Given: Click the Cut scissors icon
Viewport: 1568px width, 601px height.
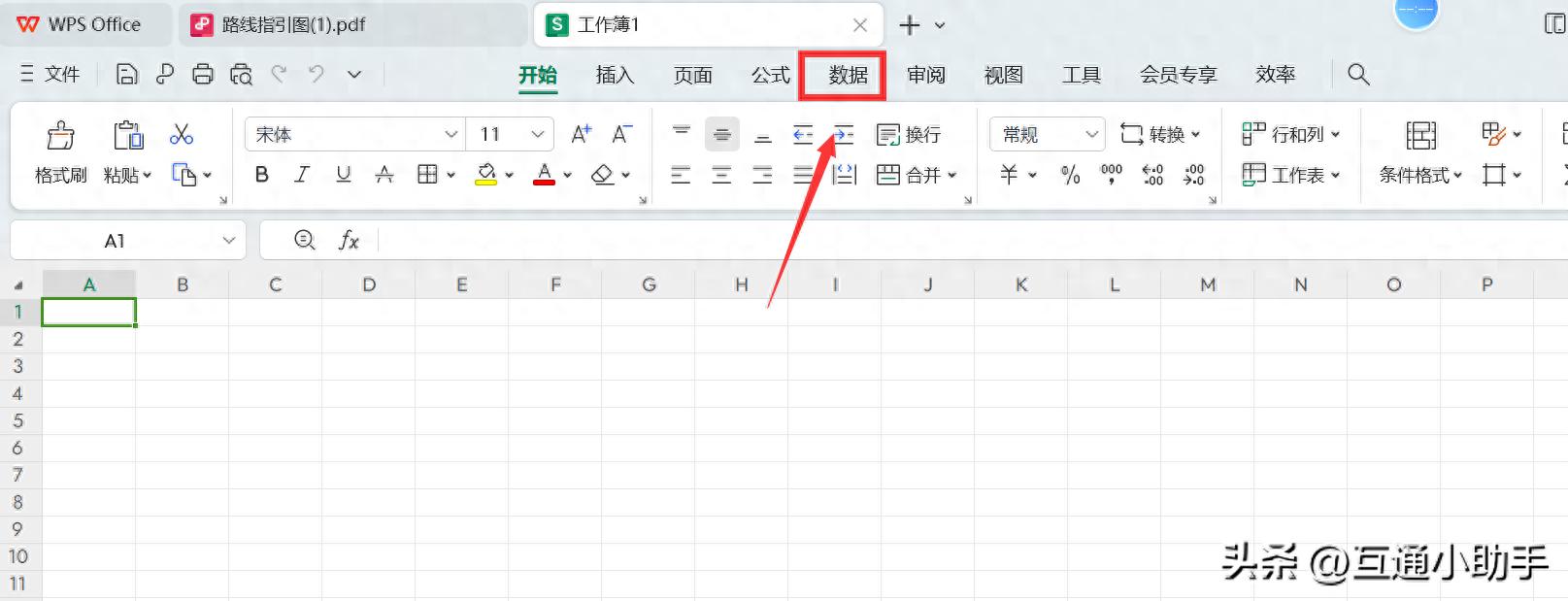Looking at the screenshot, I should click(x=182, y=134).
